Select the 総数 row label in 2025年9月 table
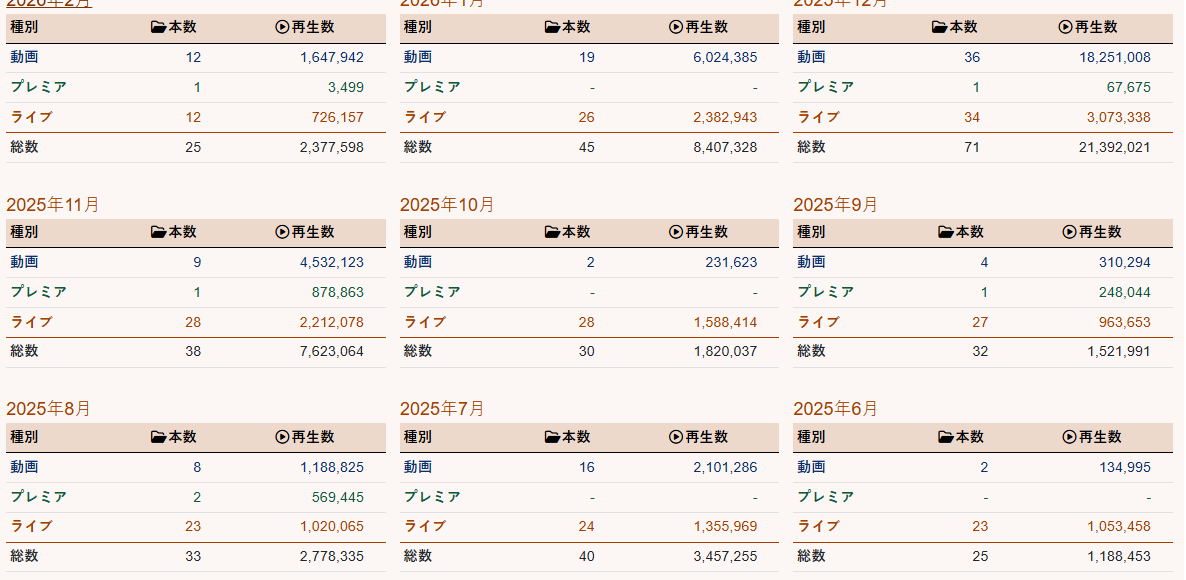This screenshot has width=1186, height=580. [x=812, y=351]
